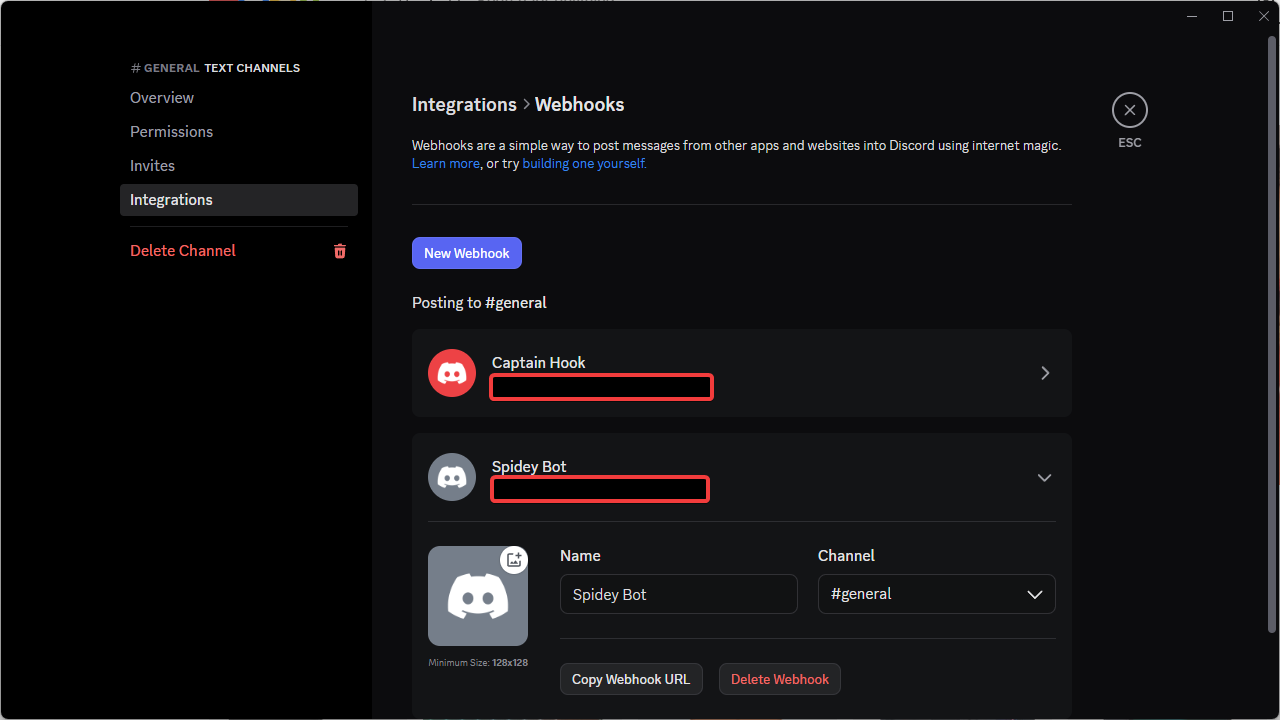Click the Webhooks breadcrumb heading

point(579,105)
